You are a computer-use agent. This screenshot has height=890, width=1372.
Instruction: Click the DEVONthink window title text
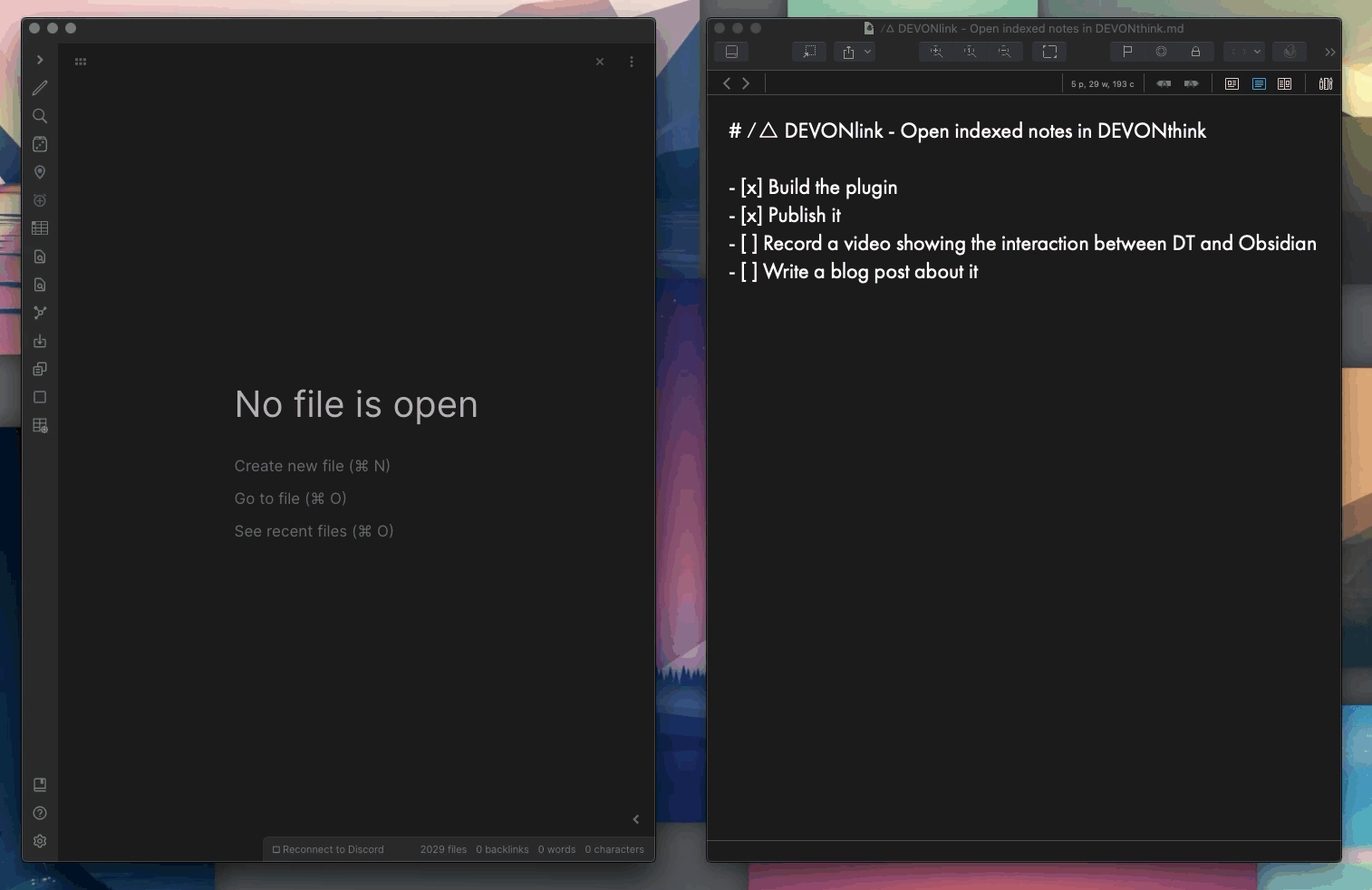[x=1032, y=28]
